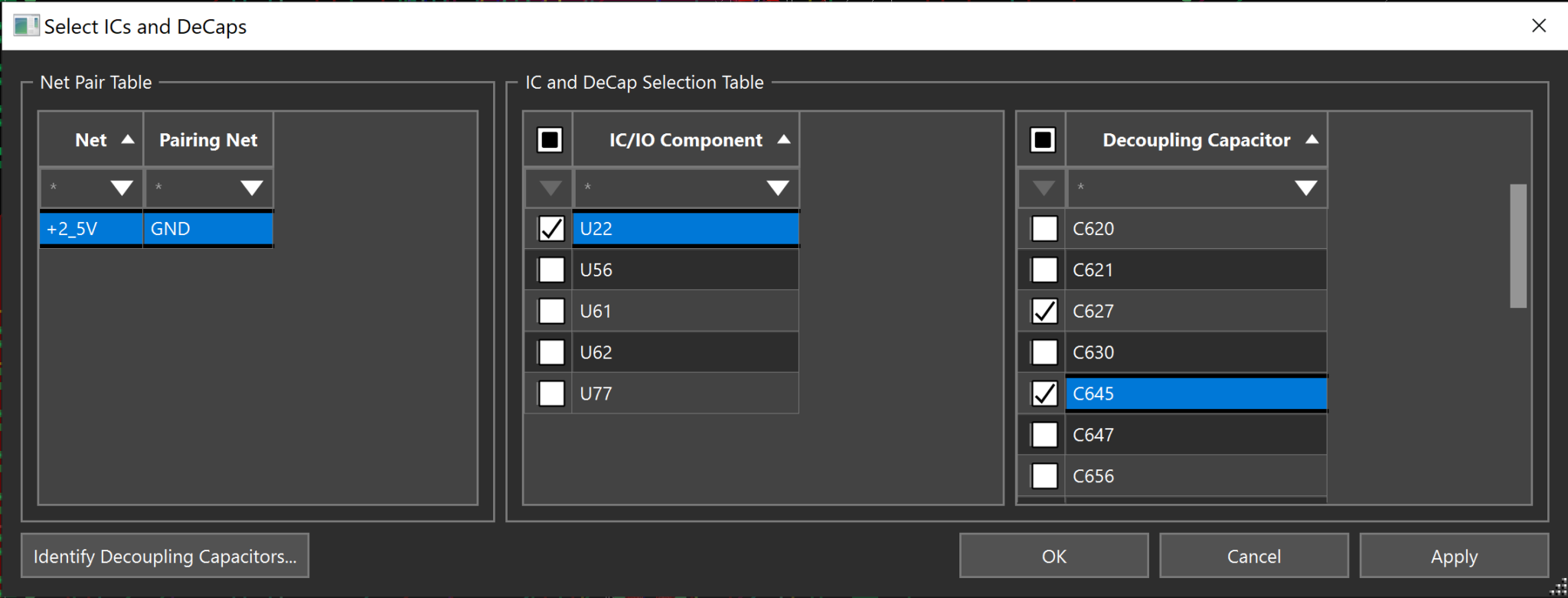This screenshot has height=598, width=1568.
Task: Uncheck the C627 capacitor
Action: 1043,310
